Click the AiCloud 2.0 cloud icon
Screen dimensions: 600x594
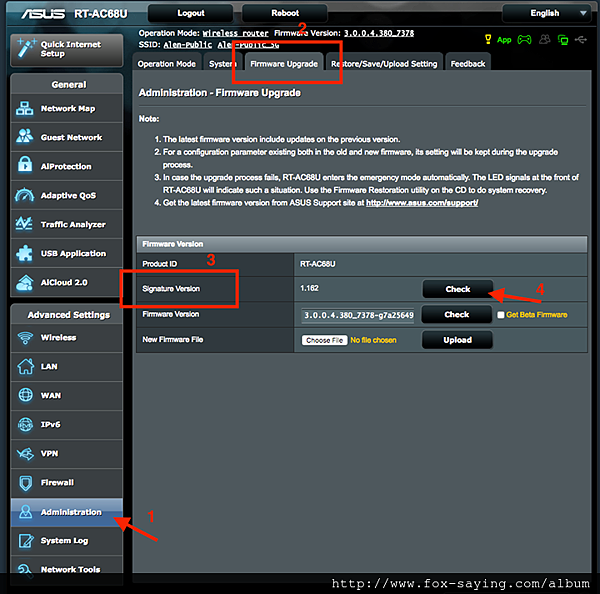pos(24,282)
